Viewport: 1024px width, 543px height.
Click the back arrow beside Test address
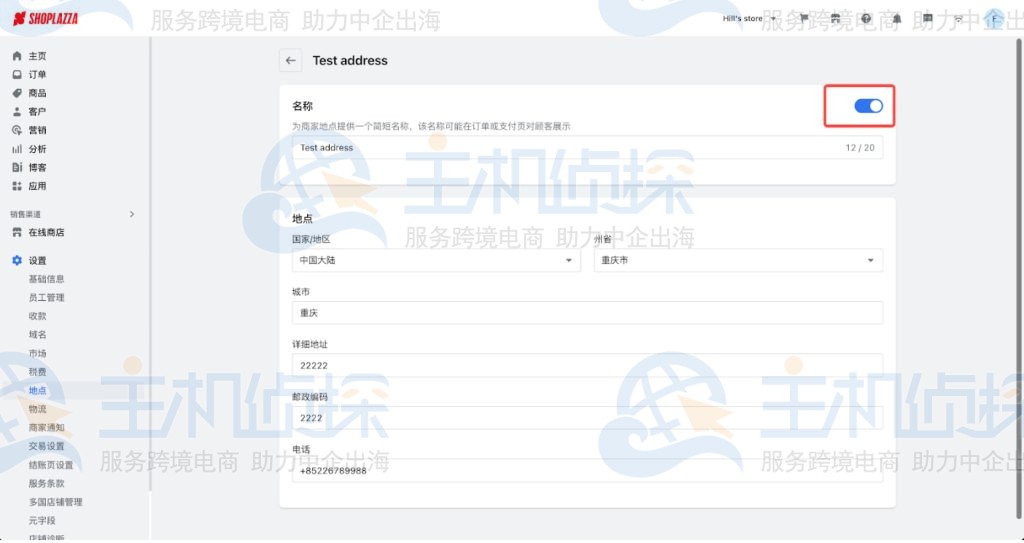[x=290, y=61]
